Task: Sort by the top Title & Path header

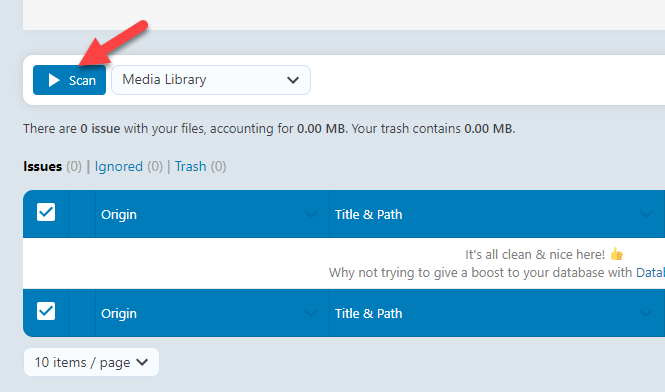Action: pyautogui.click(x=368, y=214)
